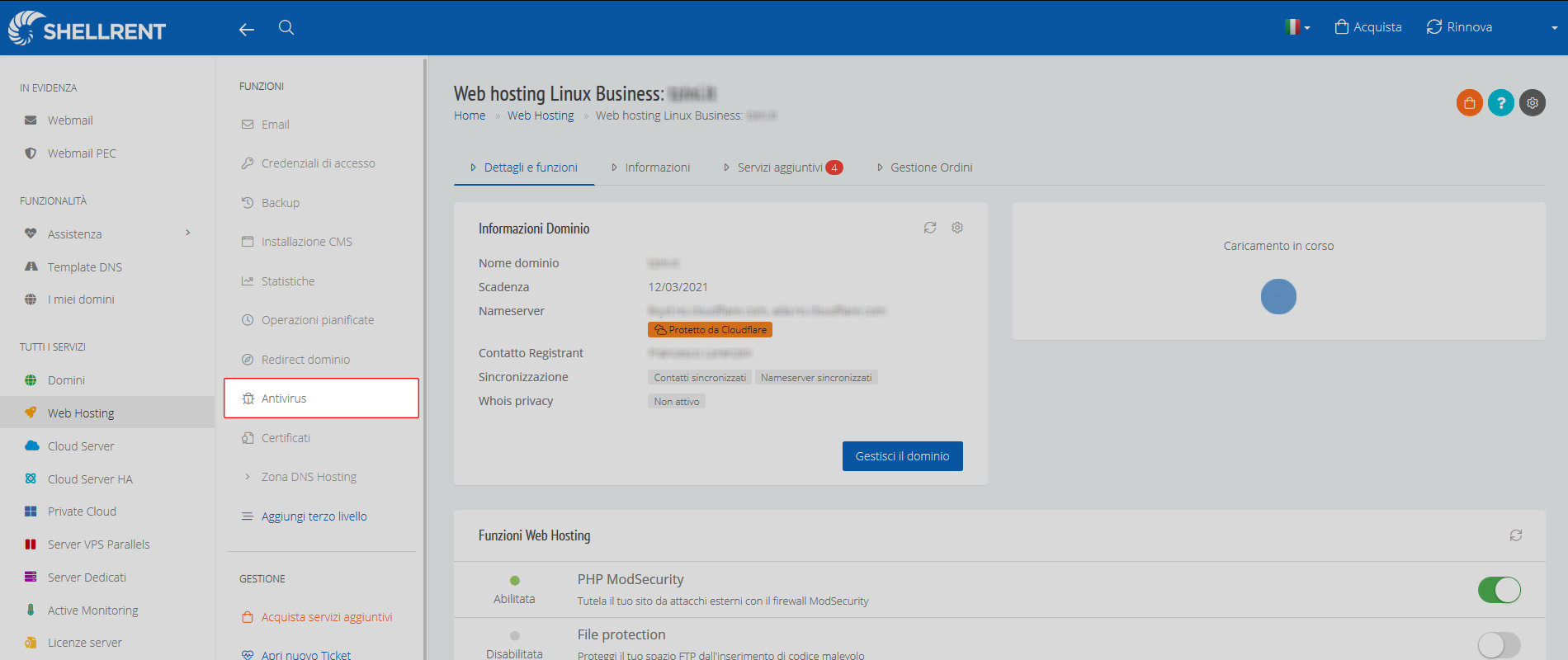Click the Assistenza heart icon
The height and width of the screenshot is (660, 1568).
(31, 233)
